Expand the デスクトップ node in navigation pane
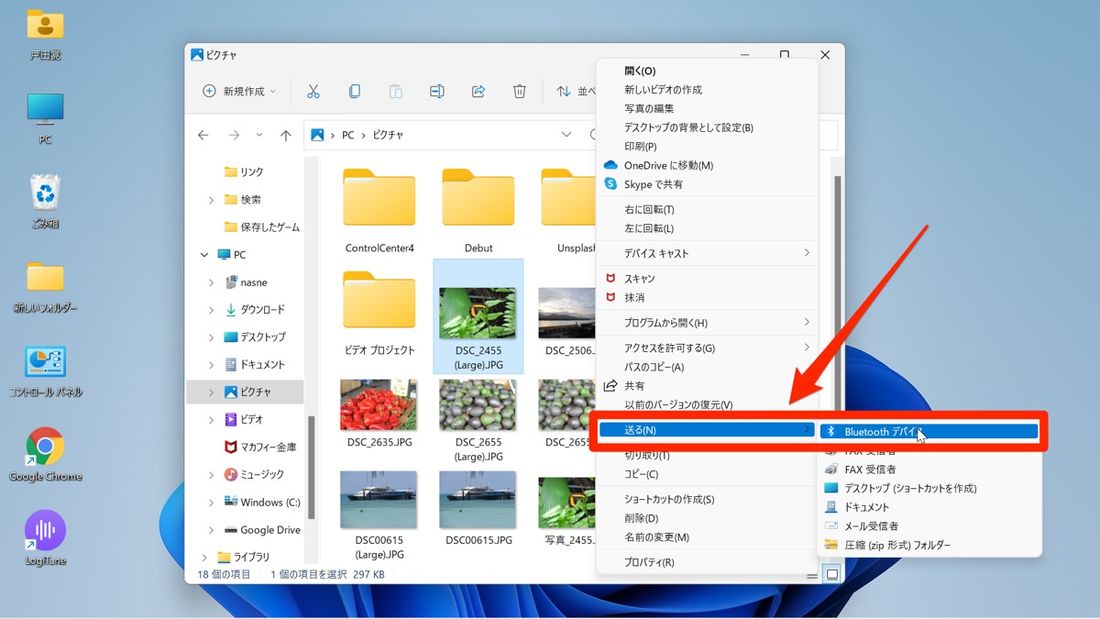The width and height of the screenshot is (1100, 619). pos(211,337)
